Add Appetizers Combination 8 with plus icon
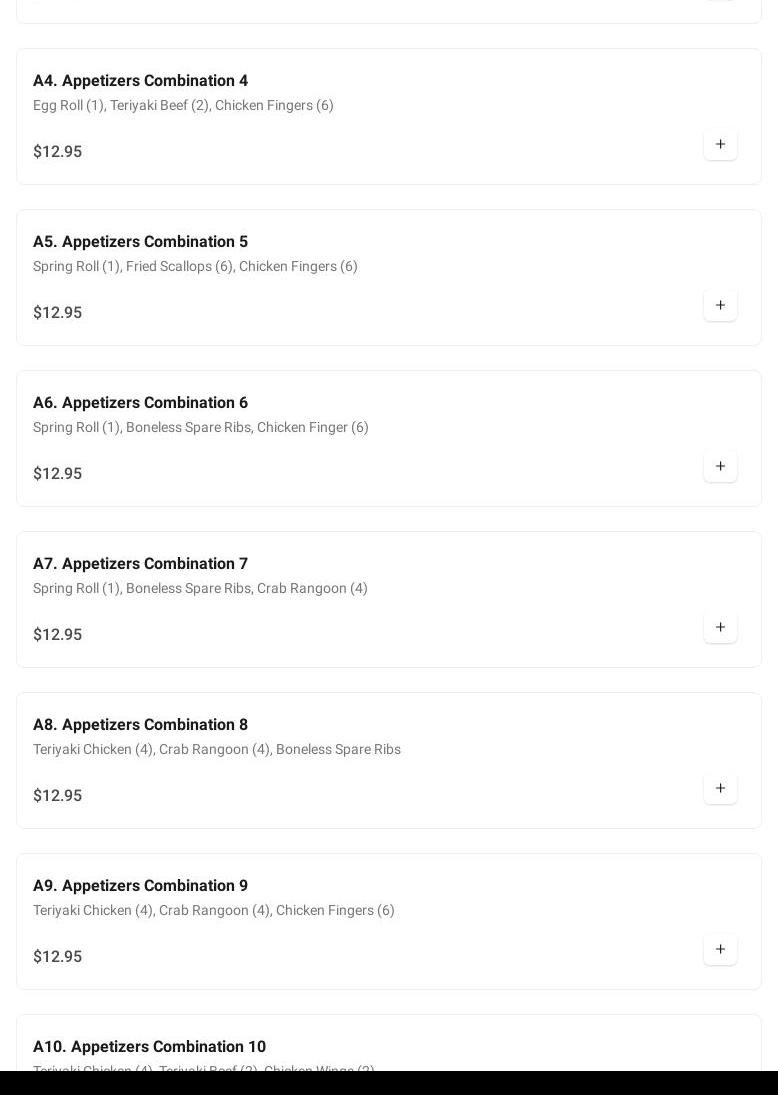The image size is (778, 1095). (720, 789)
